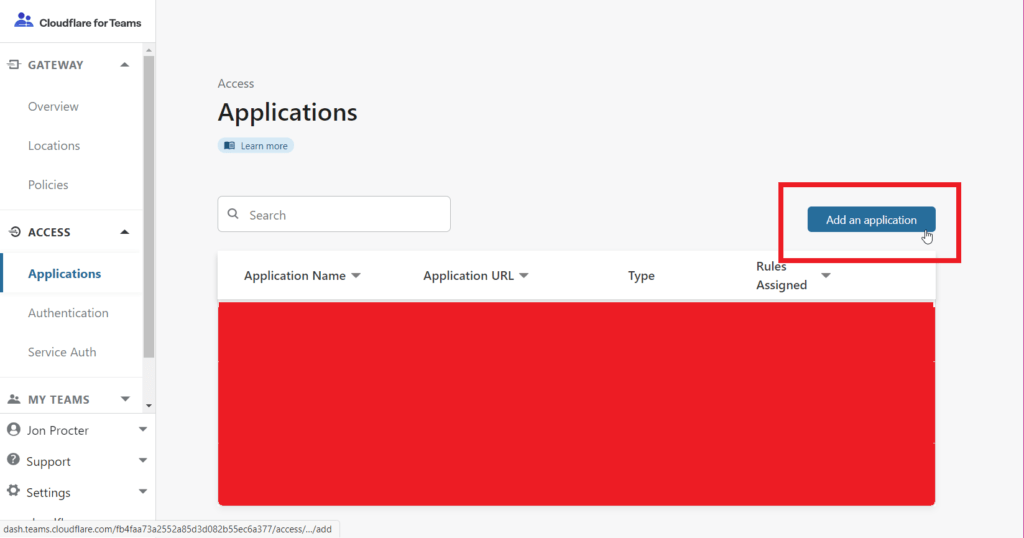
Task: Click the sidebar scroll down arrow
Action: [149, 405]
